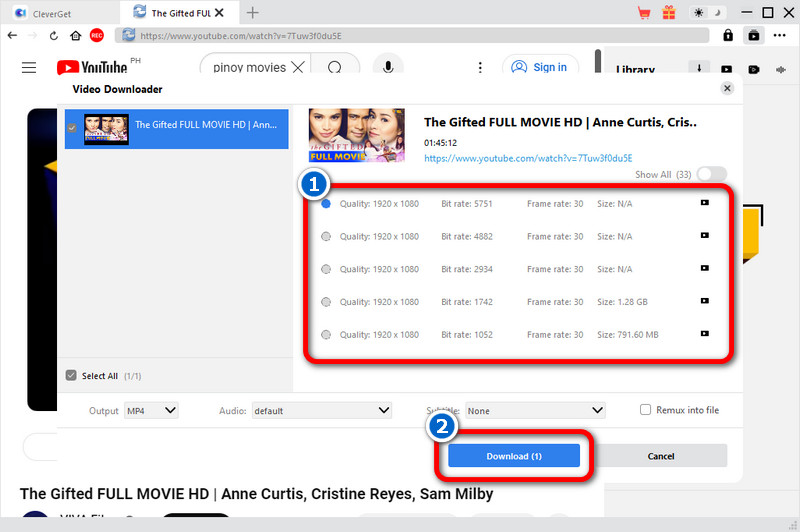Click the lock icon in toolbar

coord(728,35)
